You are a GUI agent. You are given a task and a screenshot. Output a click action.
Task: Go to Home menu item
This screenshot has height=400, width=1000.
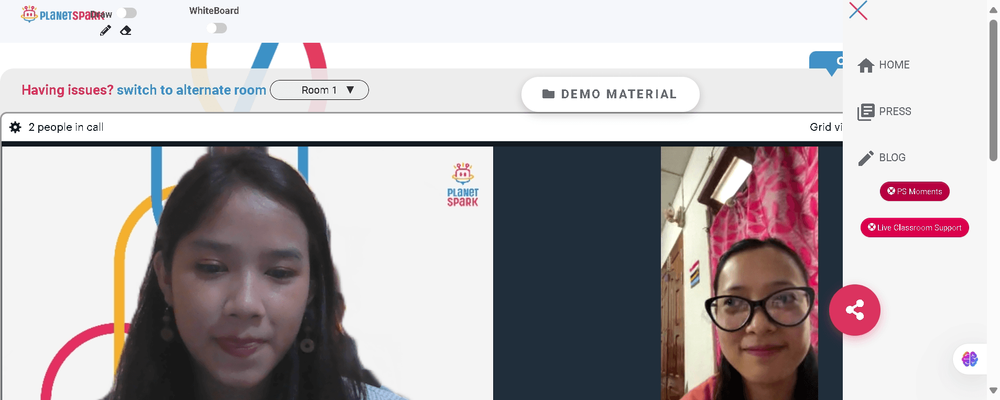(883, 65)
